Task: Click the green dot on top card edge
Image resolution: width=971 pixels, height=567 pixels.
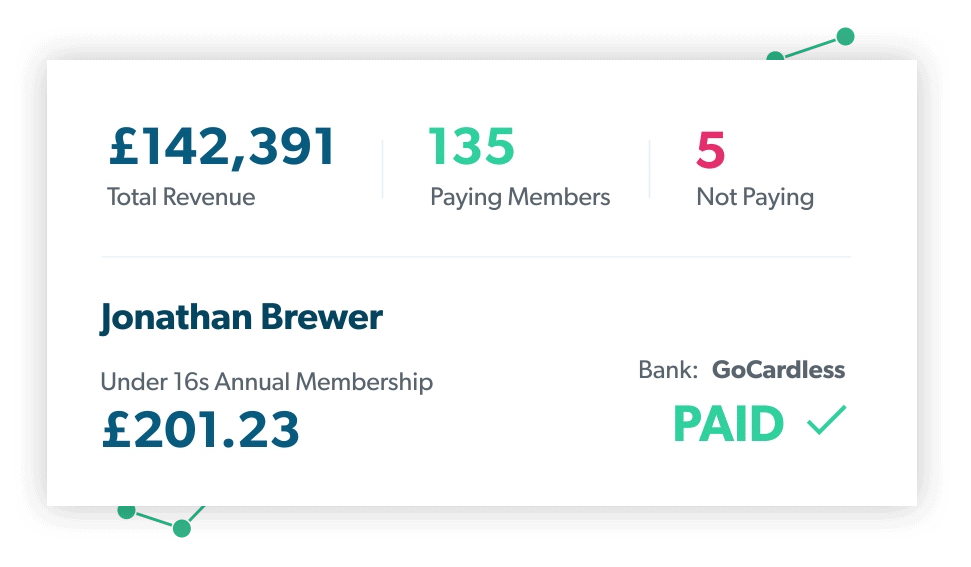Action: click(x=775, y=56)
